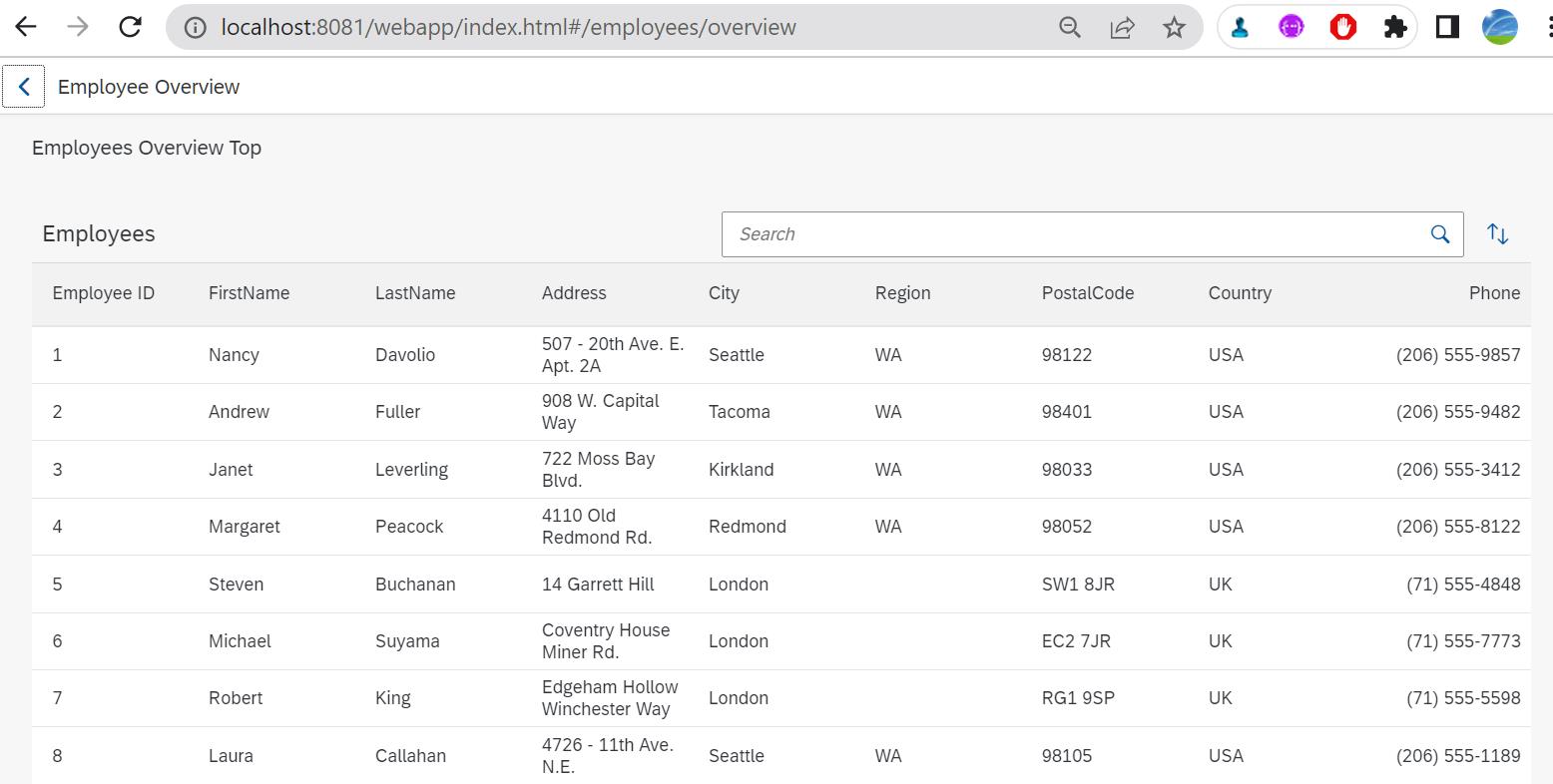The image size is (1553, 784).
Task: Select last name Davolio
Action: click(x=405, y=355)
